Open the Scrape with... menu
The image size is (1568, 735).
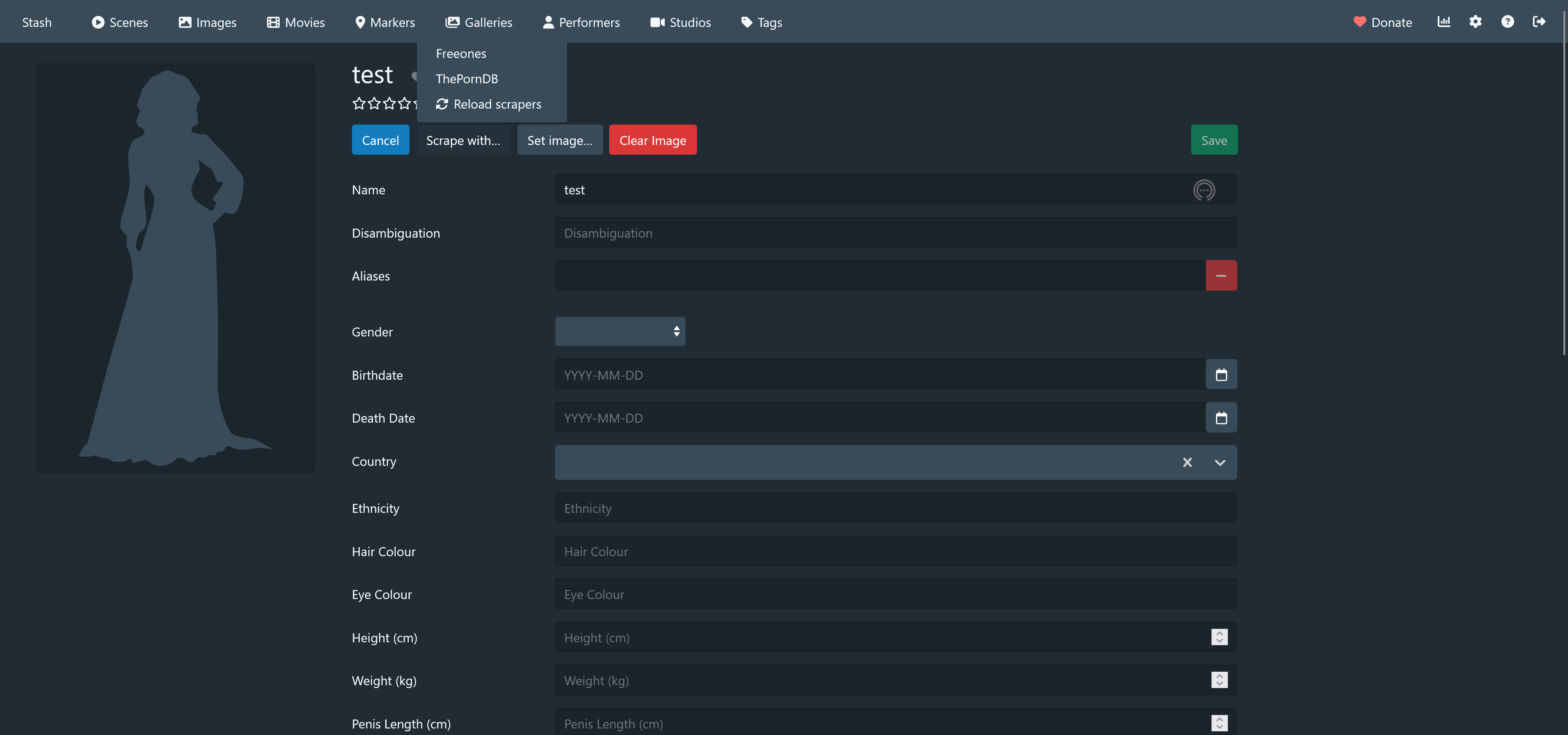pyautogui.click(x=463, y=139)
